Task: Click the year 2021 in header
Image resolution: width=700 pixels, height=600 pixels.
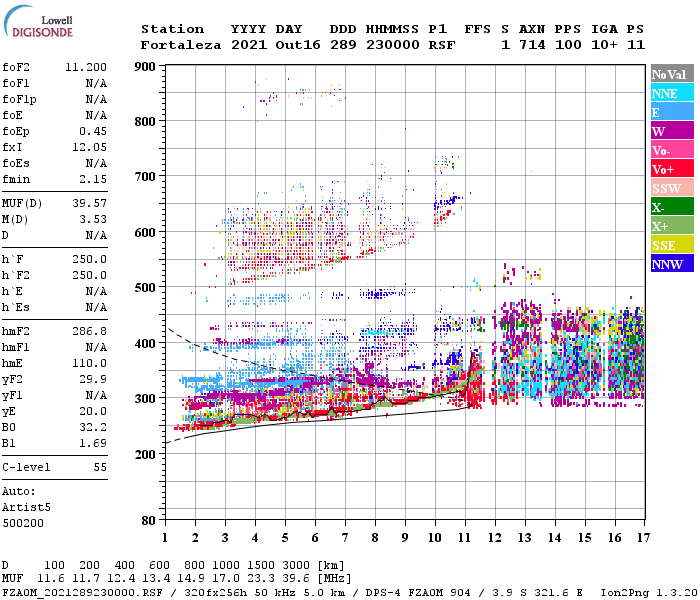Action: coord(249,45)
